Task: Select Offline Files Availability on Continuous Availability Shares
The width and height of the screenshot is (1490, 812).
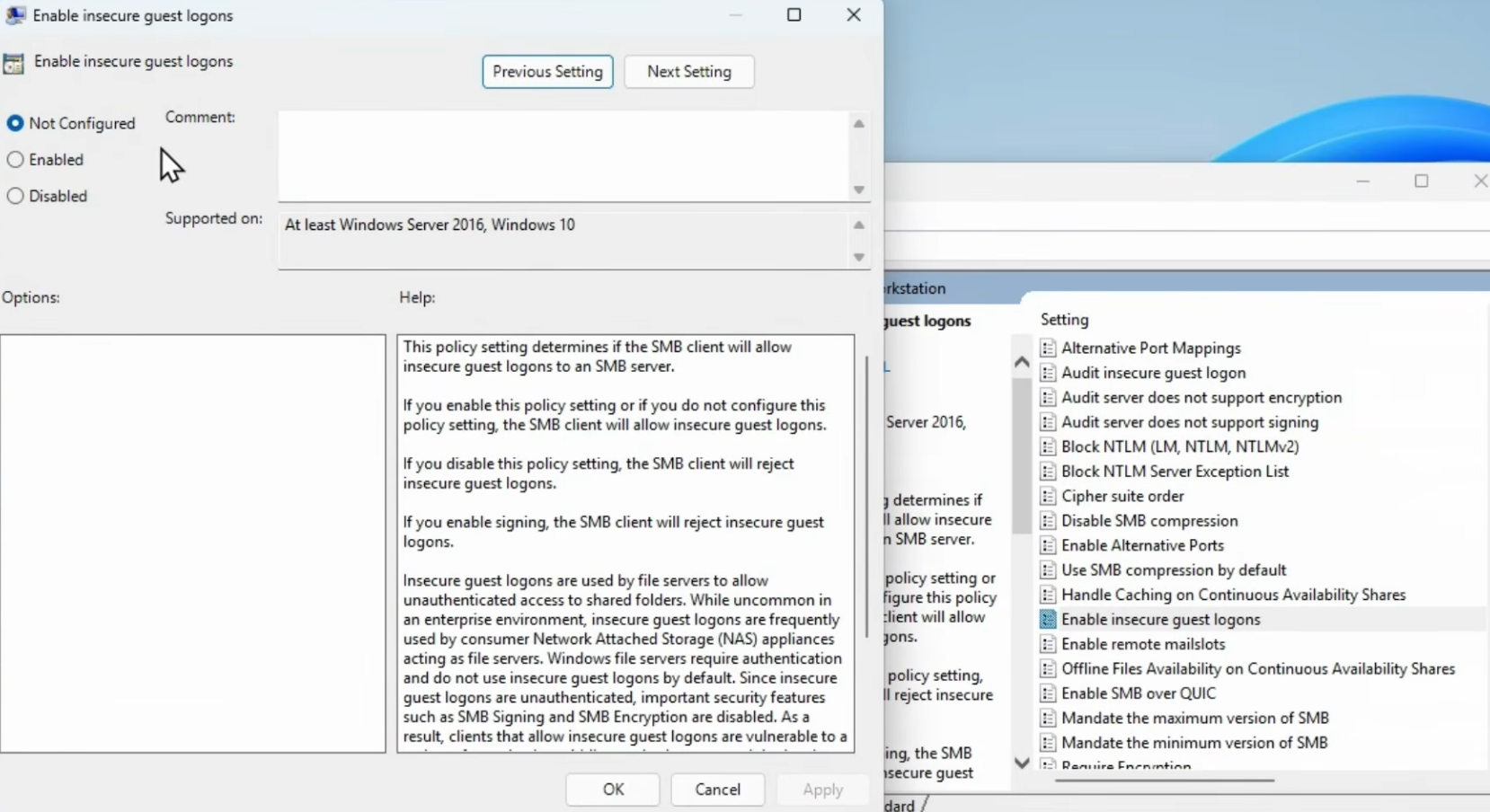Action: point(1258,669)
